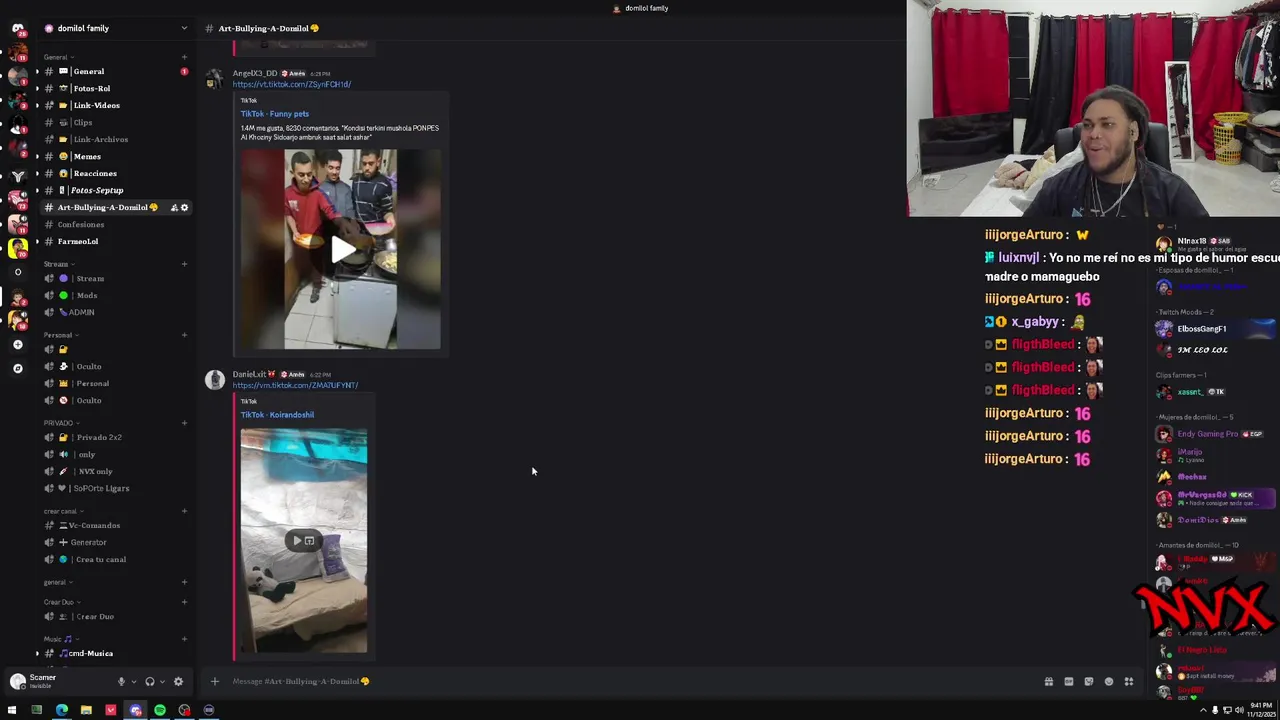Image resolution: width=1280 pixels, height=720 pixels.
Task: Open the Memes channel
Action: [x=114, y=156]
